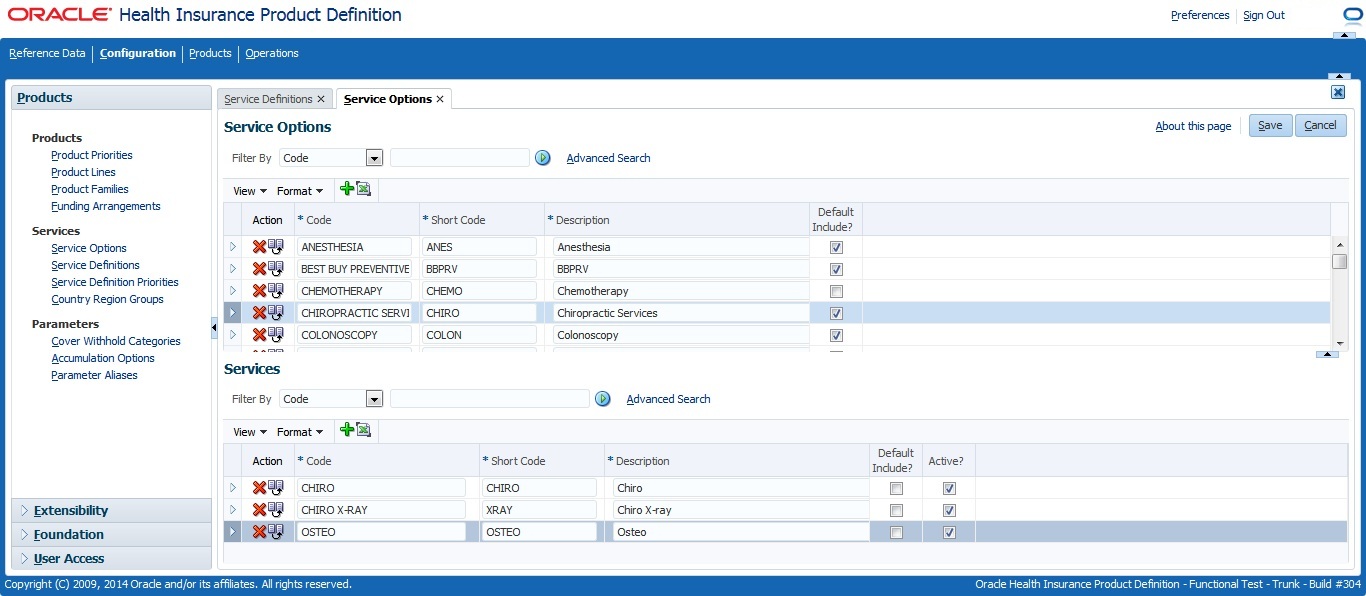Run the Service Options filter search
This screenshot has width=1366, height=596.
coord(543,158)
